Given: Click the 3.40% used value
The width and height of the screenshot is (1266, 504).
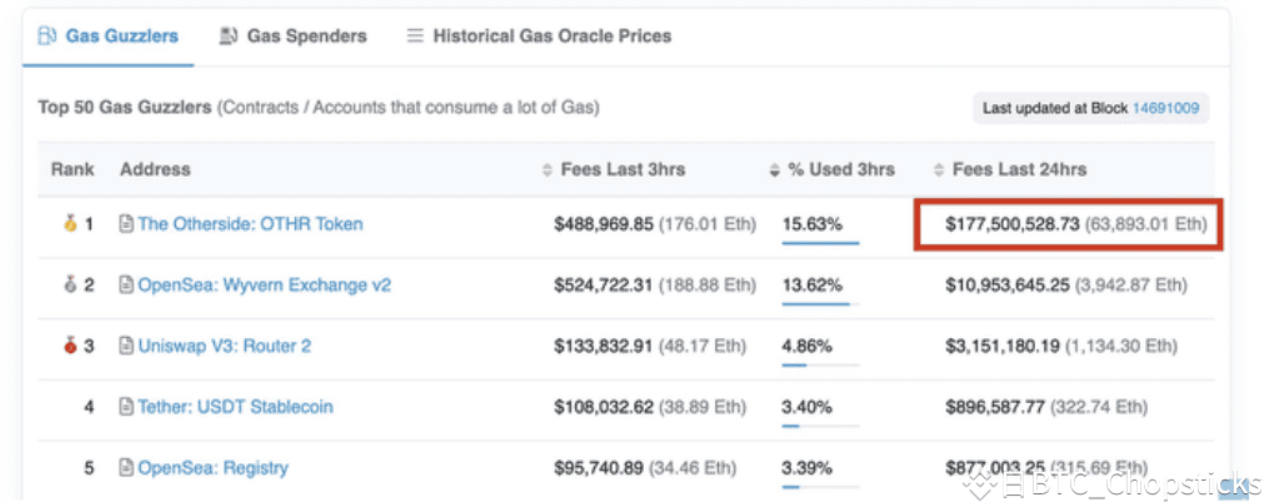Looking at the screenshot, I should tap(806, 407).
